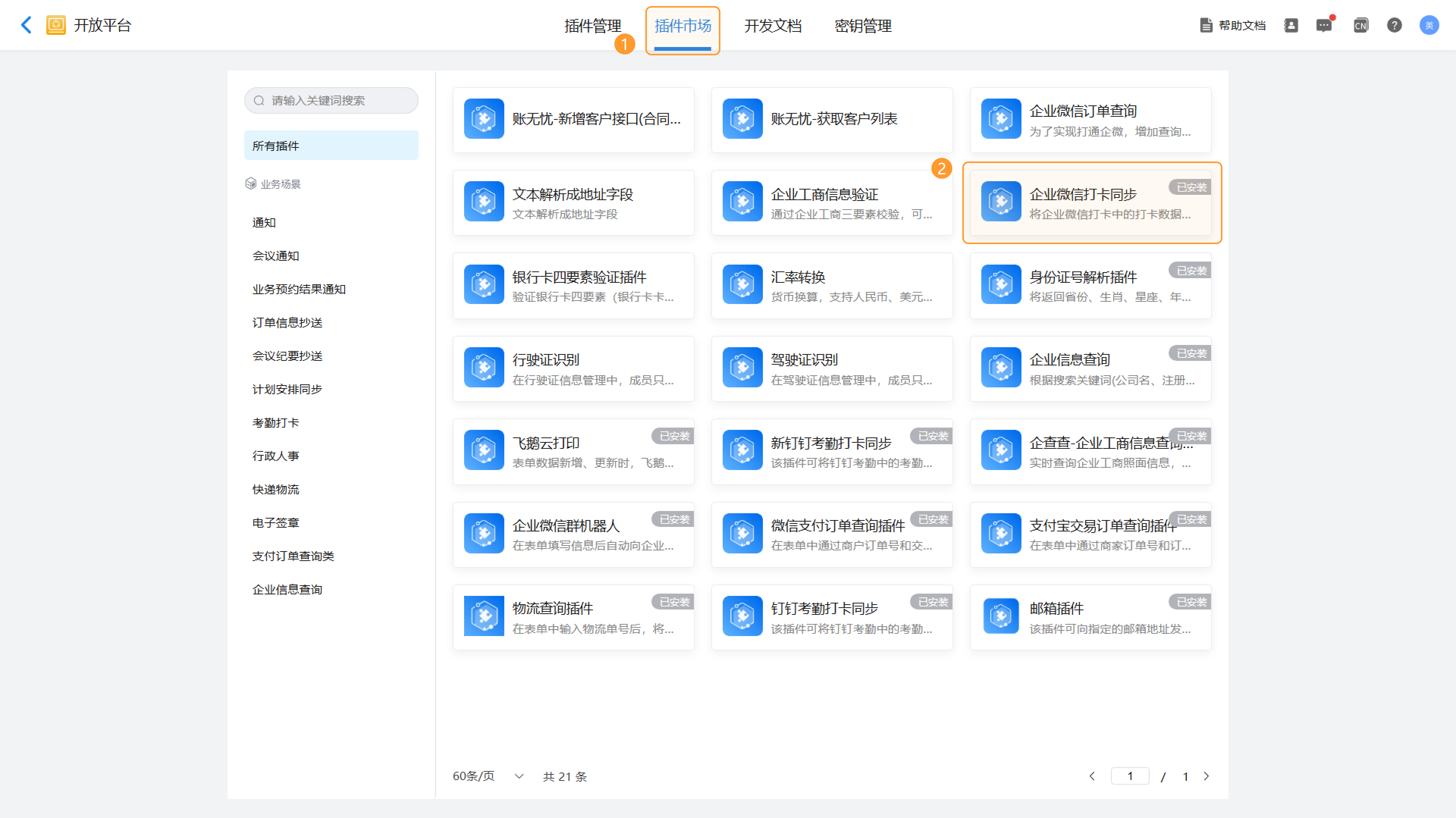Click the 汇率转换 plugin title

(798, 277)
